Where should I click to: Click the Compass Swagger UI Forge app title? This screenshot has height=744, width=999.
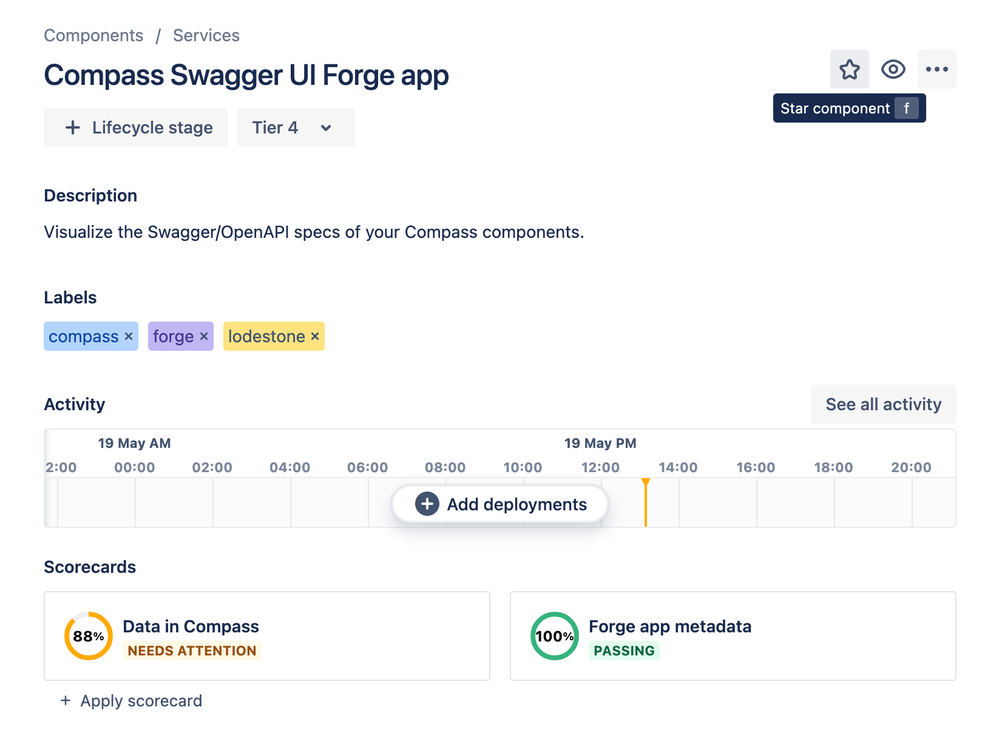pyautogui.click(x=246, y=75)
